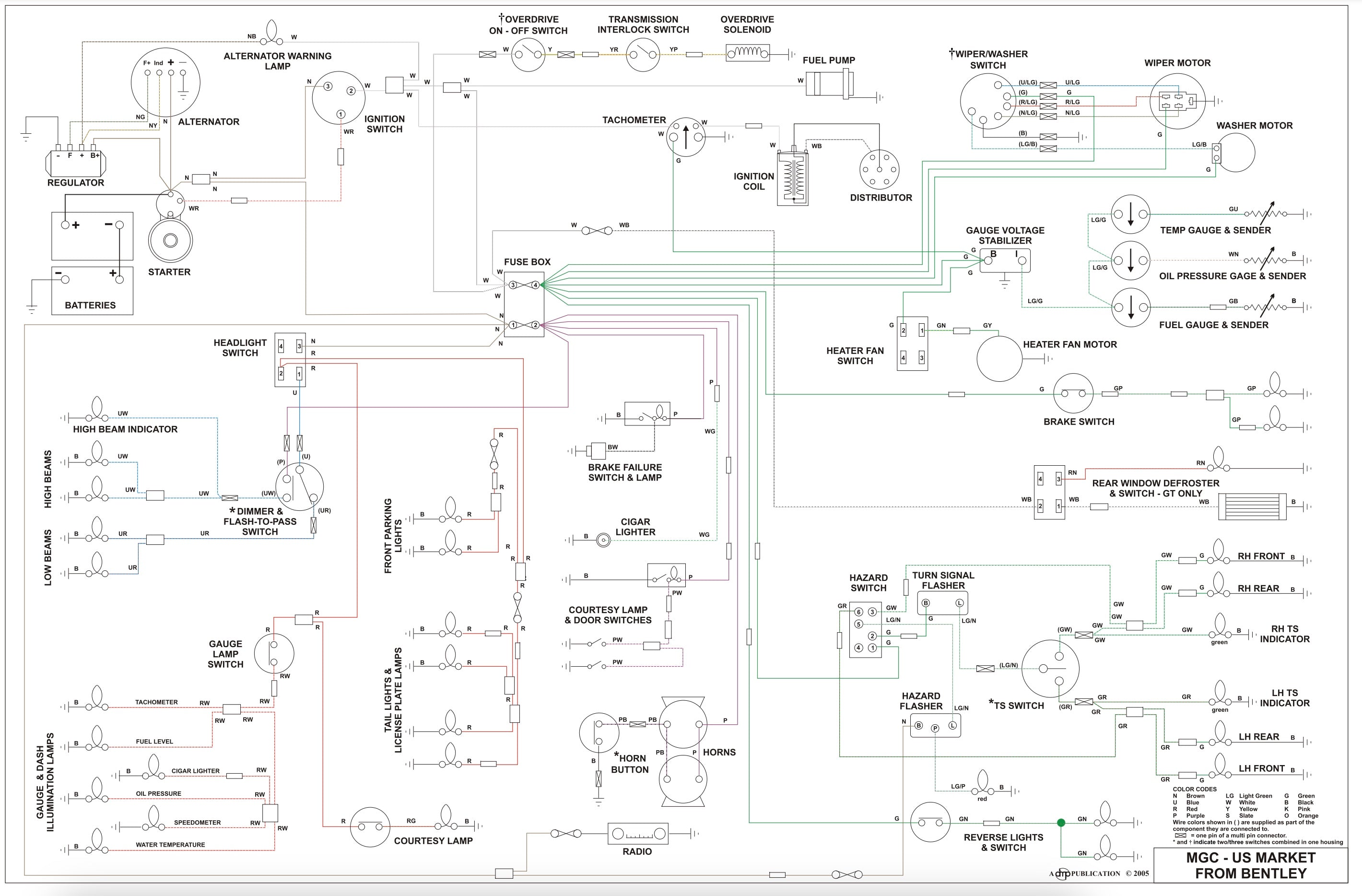
Task: Click the rear window defroster grid symbol
Action: click(1252, 507)
